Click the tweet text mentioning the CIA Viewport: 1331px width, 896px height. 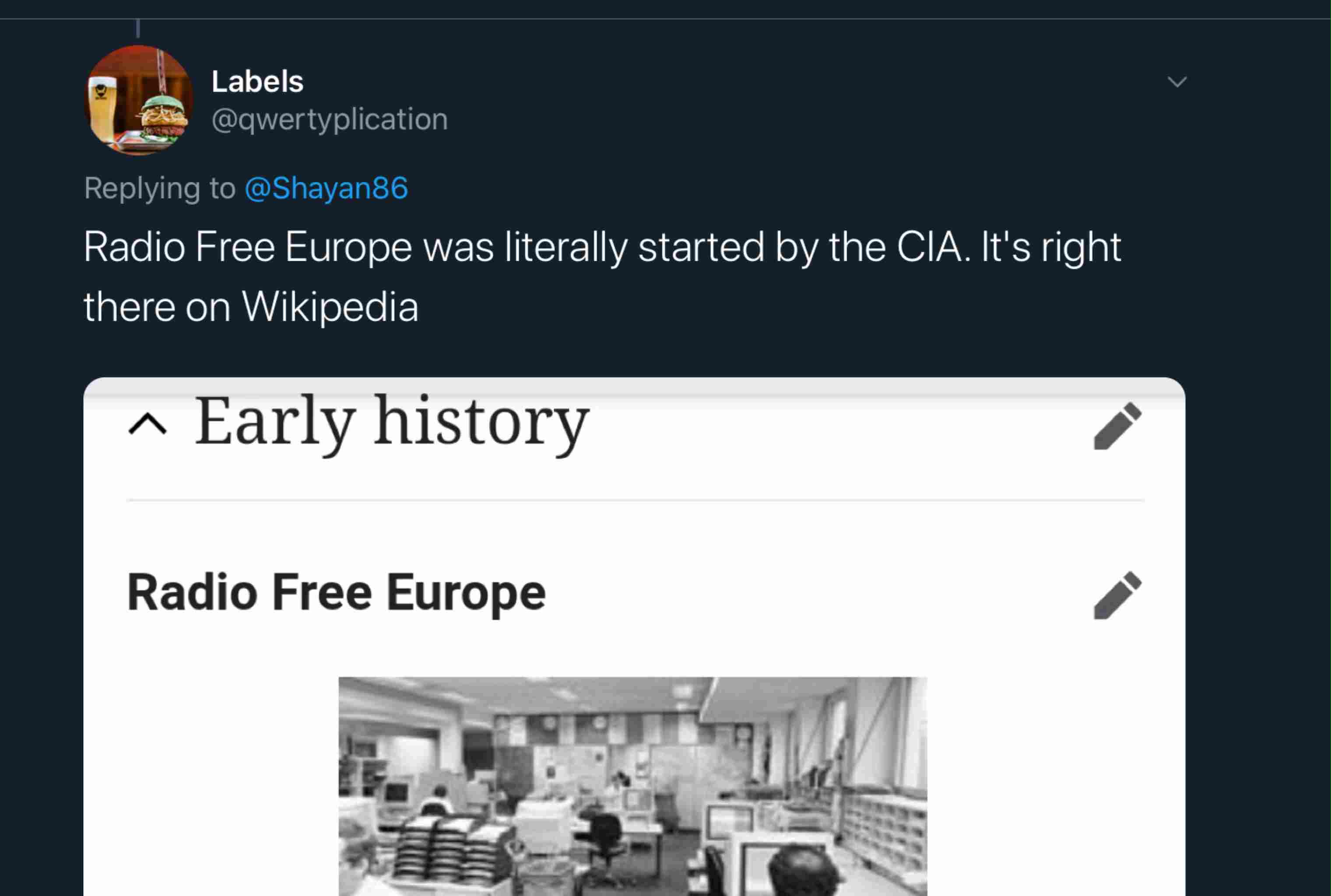pos(602,247)
